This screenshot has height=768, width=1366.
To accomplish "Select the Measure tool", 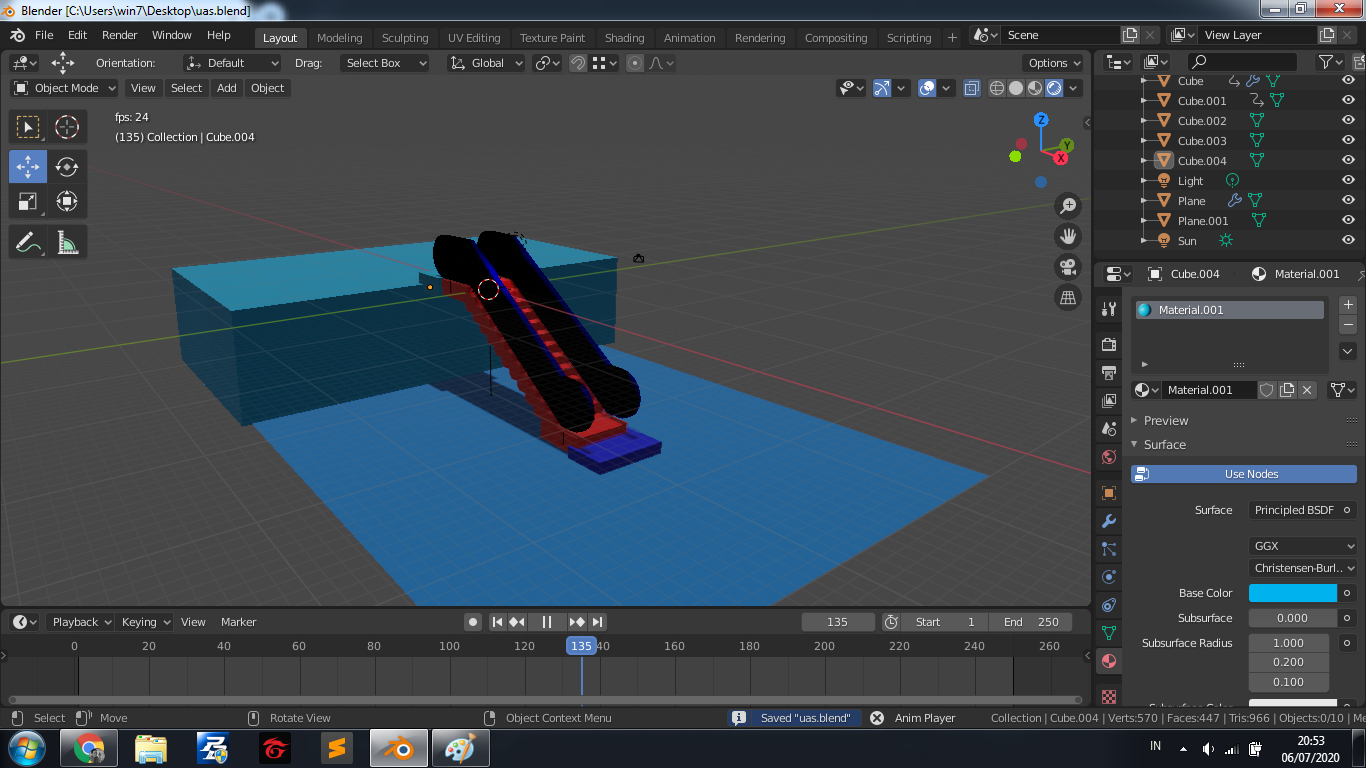I will (67, 241).
